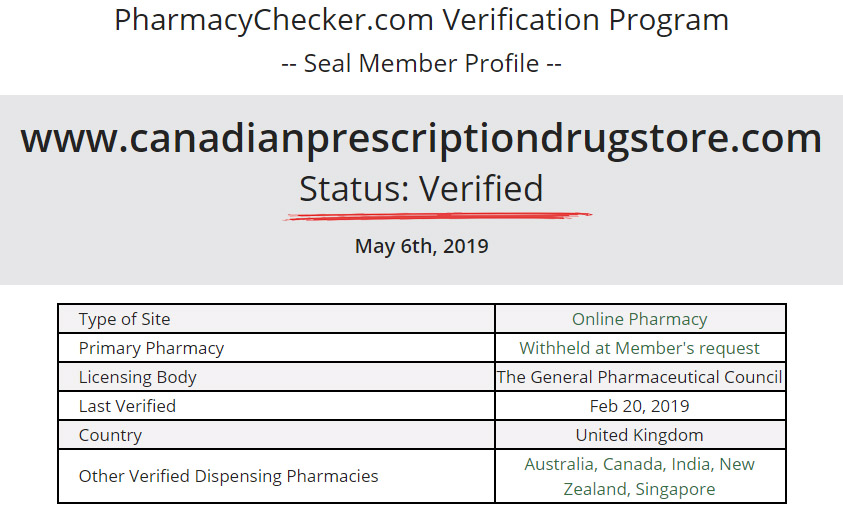Click the Seal Member Profile subtitle

pyautogui.click(x=421, y=64)
